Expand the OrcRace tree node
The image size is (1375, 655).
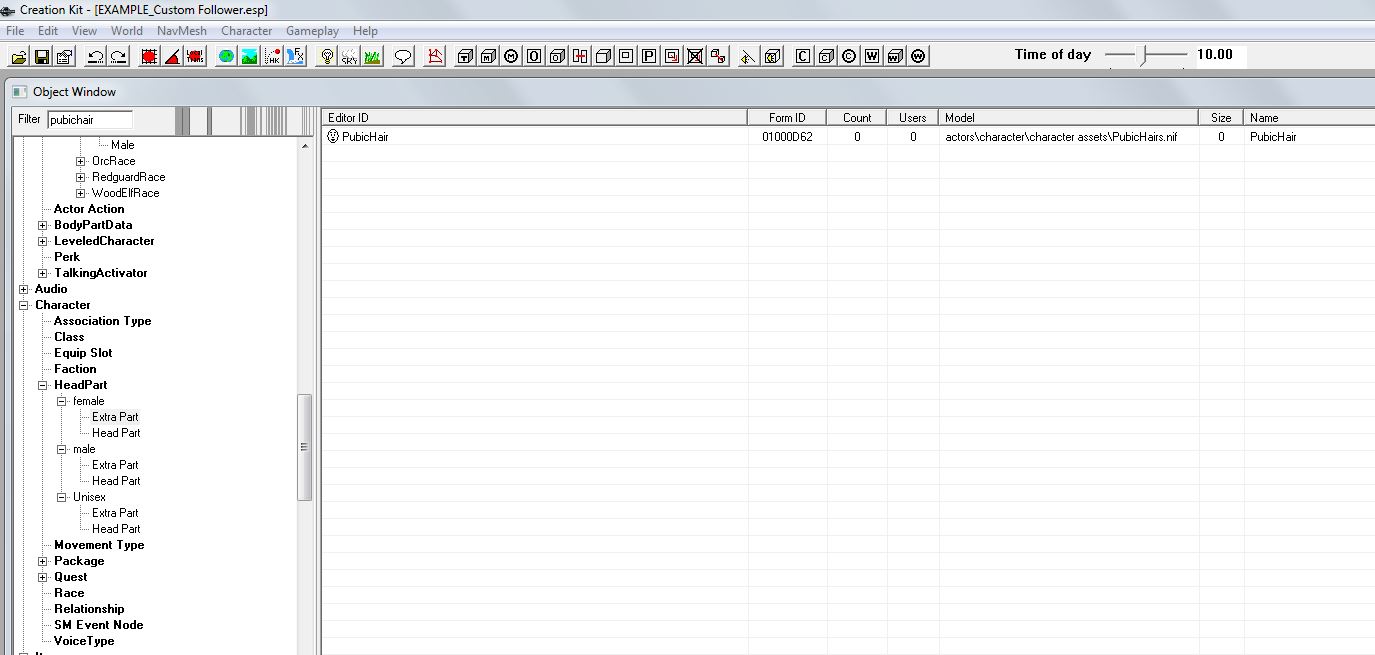(81, 161)
